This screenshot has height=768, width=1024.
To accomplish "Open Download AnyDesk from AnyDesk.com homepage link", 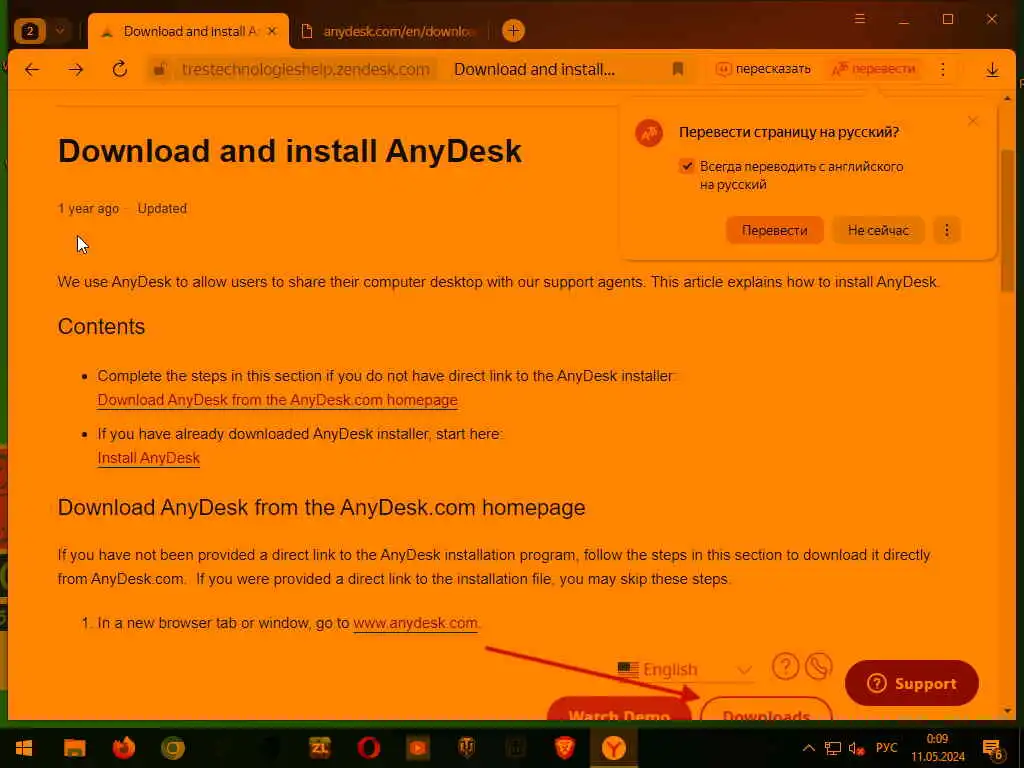I will pos(278,400).
